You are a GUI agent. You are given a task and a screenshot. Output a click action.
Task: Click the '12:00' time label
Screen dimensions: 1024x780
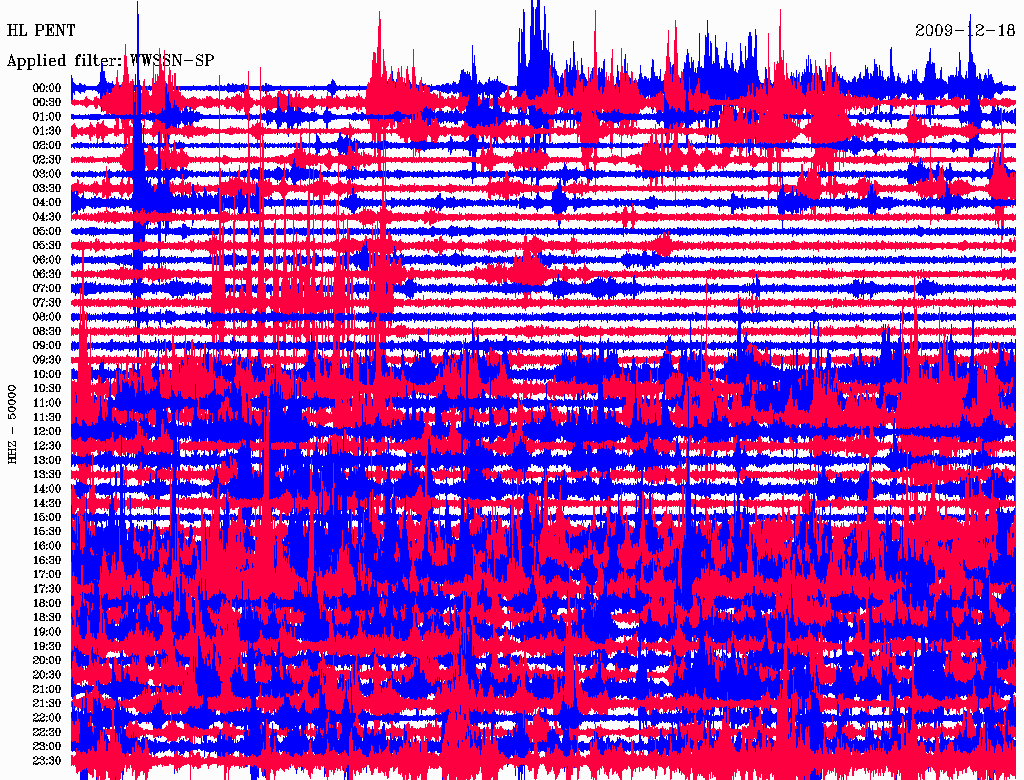(x=47, y=432)
